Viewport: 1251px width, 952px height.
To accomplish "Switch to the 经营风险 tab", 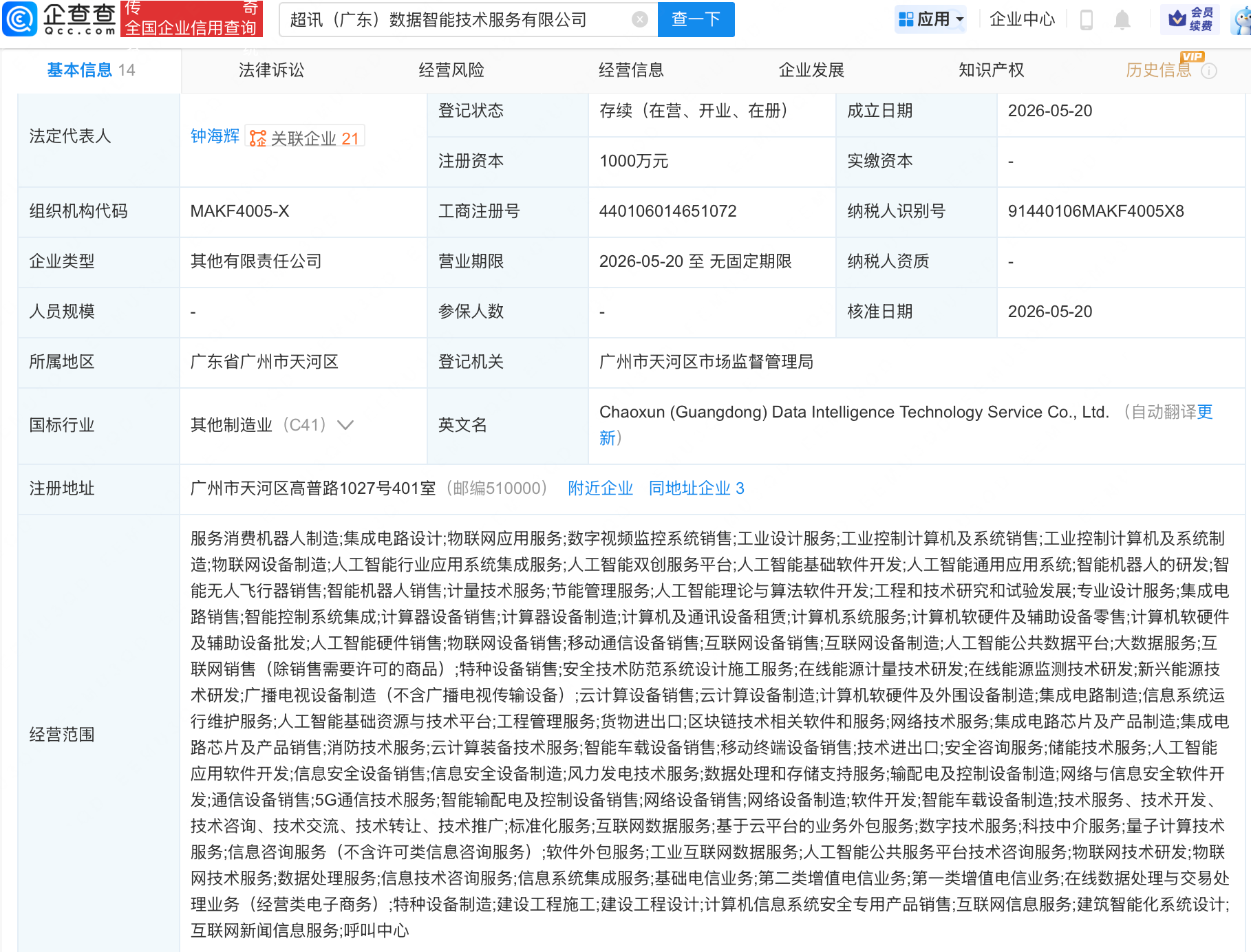I will click(451, 70).
